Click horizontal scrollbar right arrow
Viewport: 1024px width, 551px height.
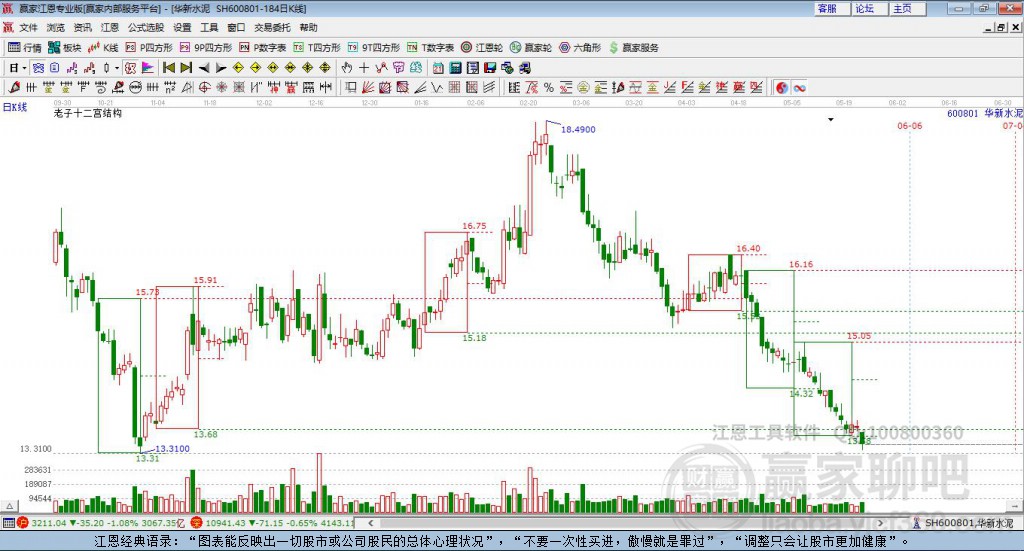(880, 523)
